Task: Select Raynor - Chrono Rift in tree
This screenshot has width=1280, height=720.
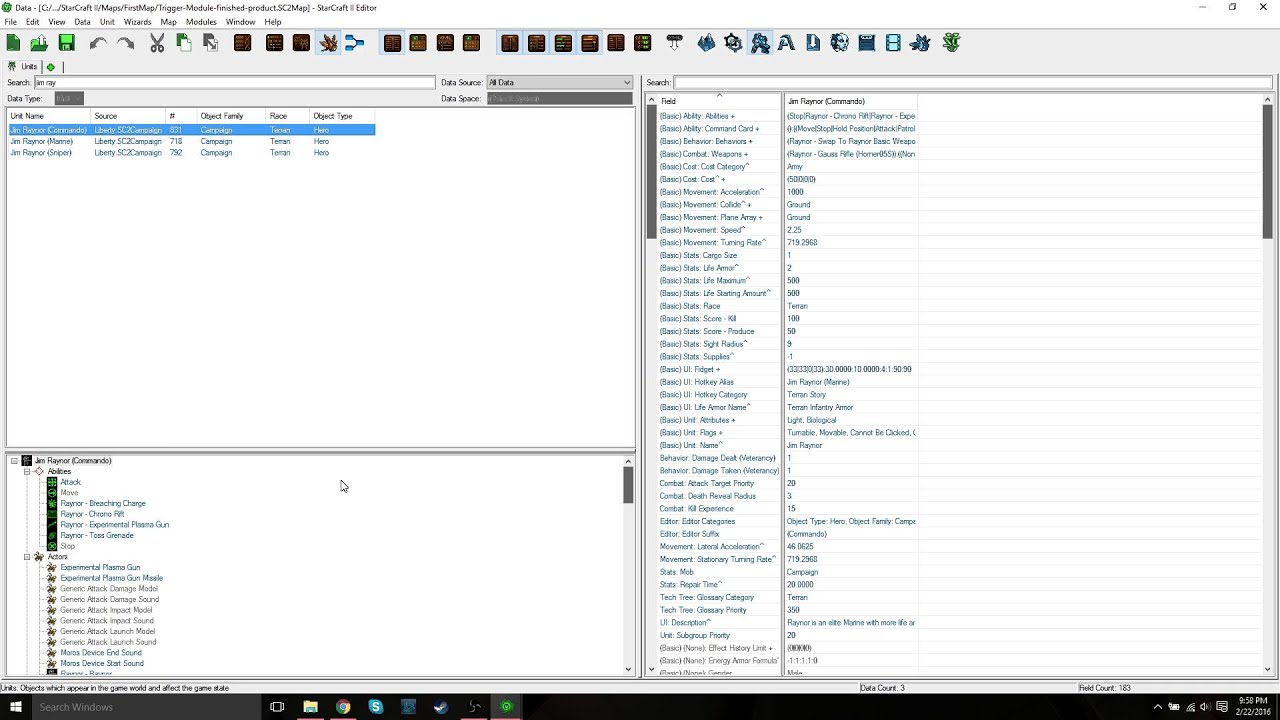Action: (92, 514)
